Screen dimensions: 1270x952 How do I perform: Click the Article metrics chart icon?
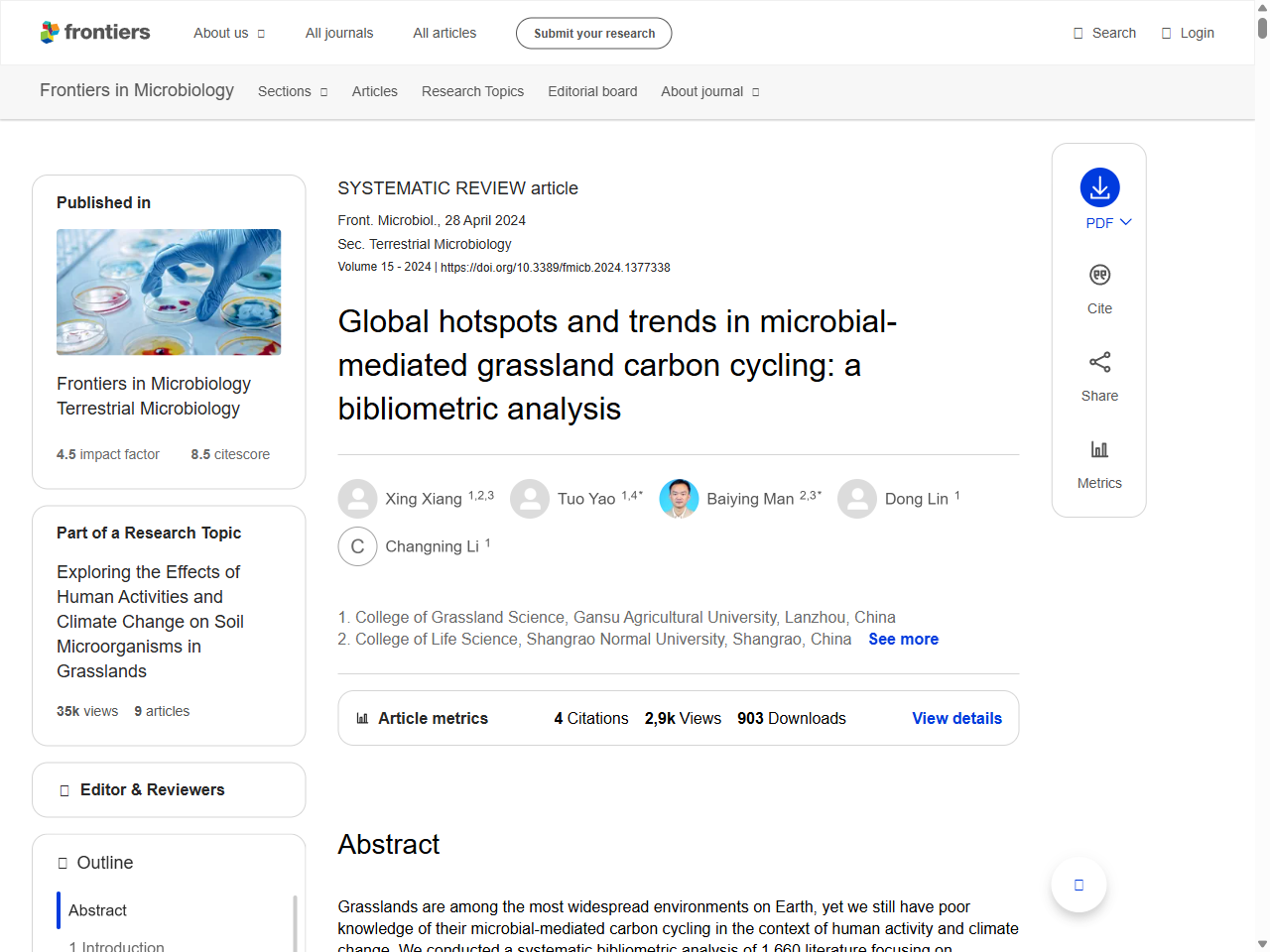coord(362,718)
